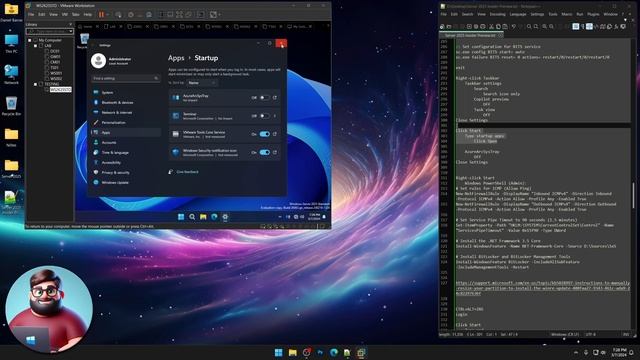640x360 pixels.
Task: Click Apps in the Settings breadcrumb
Action: coord(176,58)
